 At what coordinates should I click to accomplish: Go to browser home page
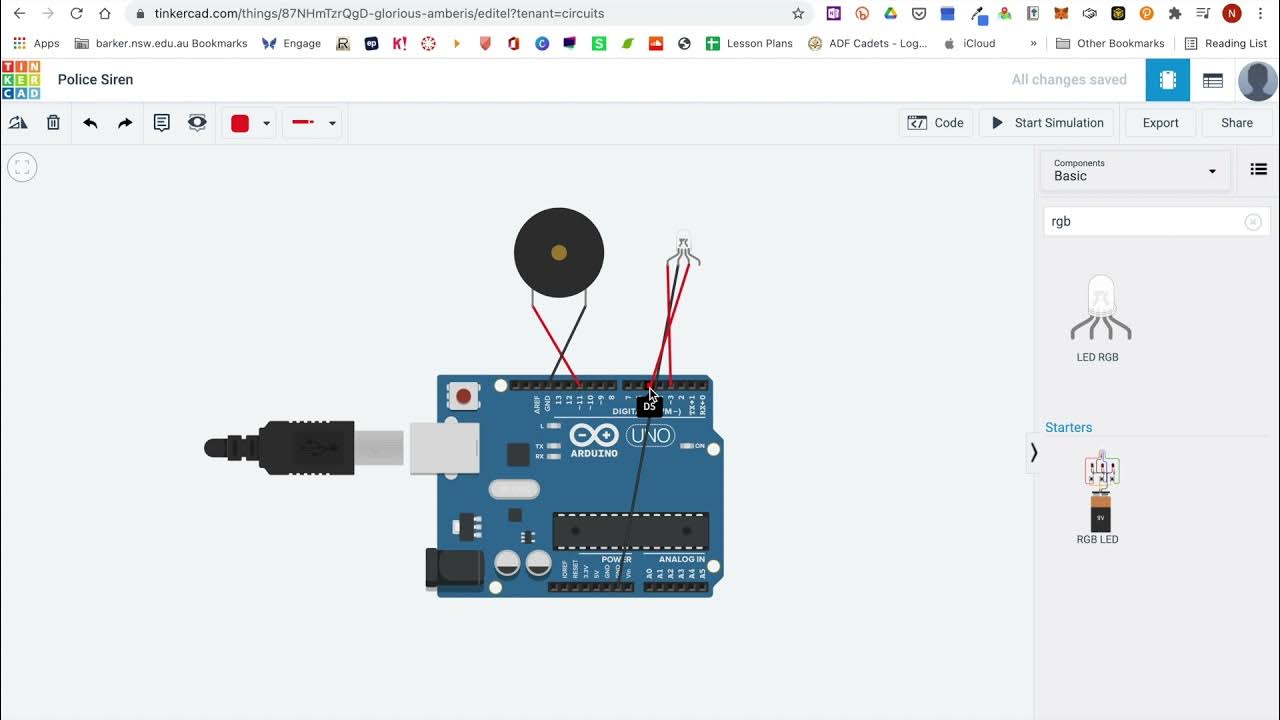click(105, 14)
